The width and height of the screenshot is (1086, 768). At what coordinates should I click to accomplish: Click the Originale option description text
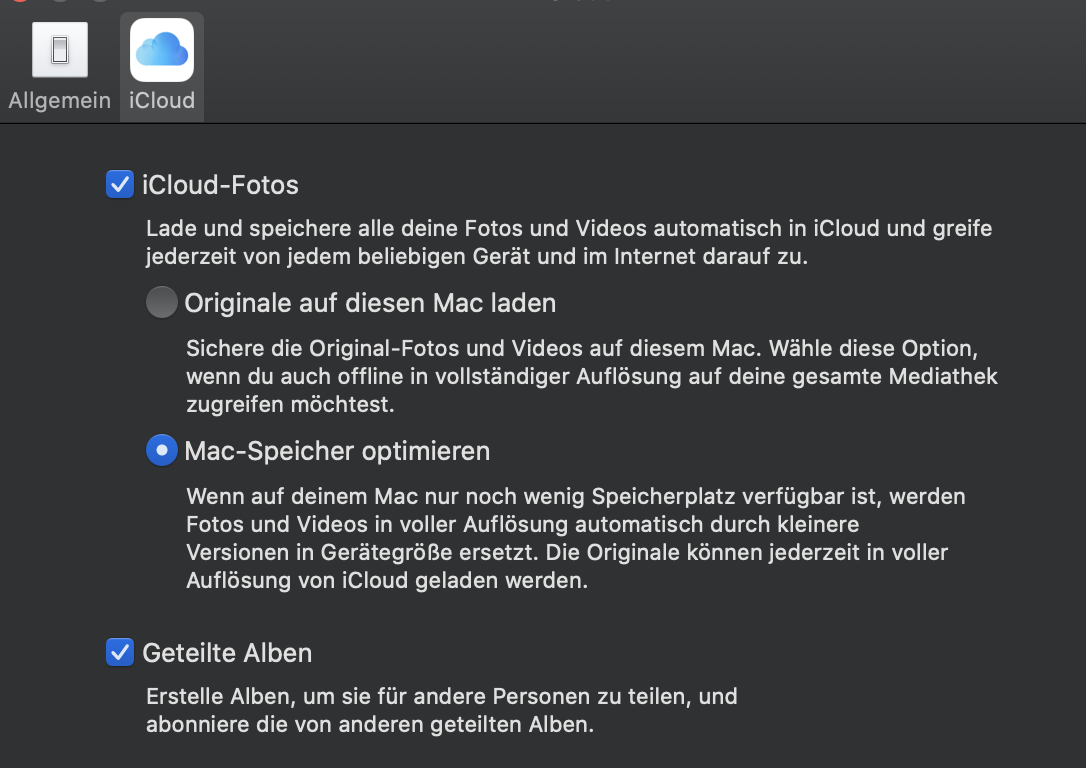[x=591, y=377]
